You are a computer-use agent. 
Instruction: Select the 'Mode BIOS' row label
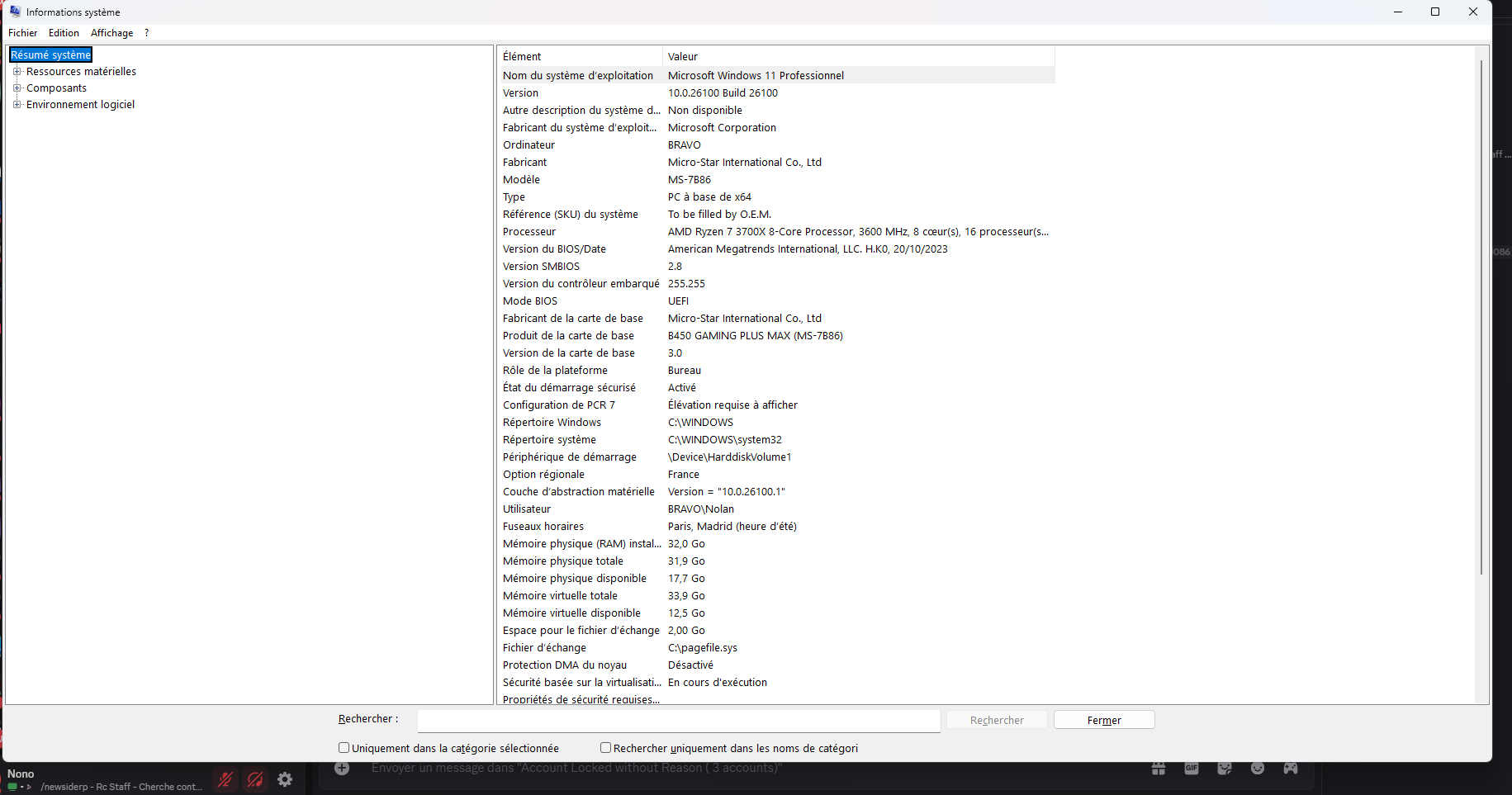530,300
